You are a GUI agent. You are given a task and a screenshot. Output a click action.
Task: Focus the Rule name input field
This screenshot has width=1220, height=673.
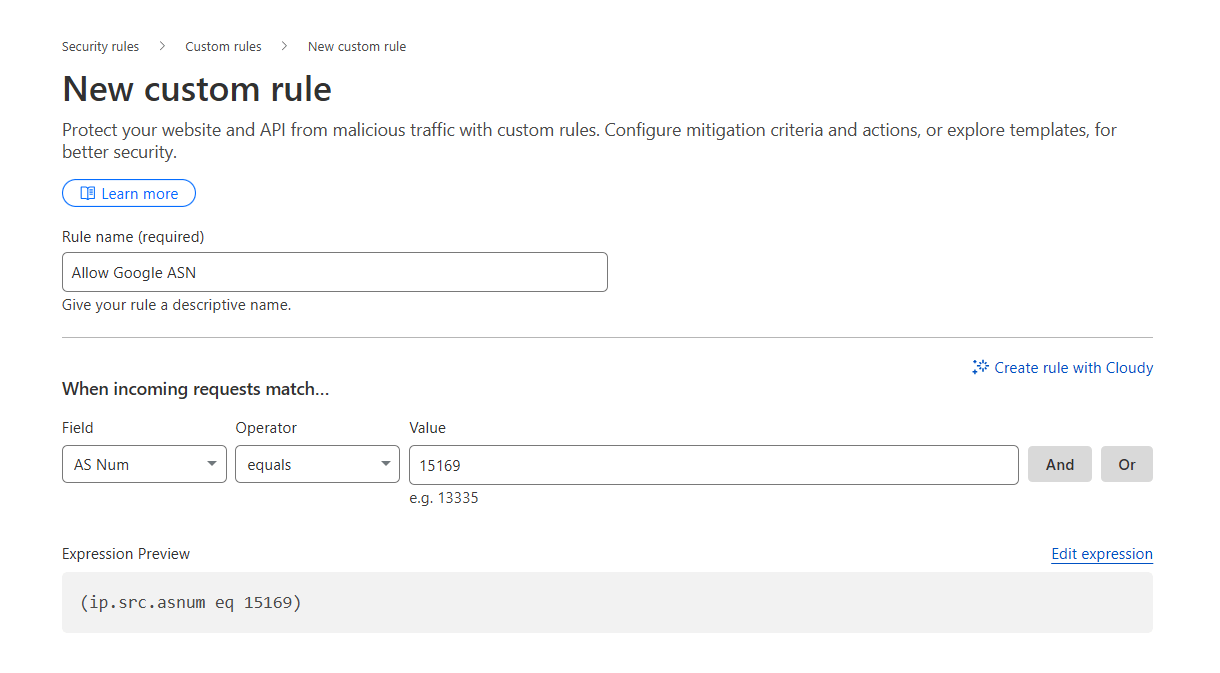334,272
